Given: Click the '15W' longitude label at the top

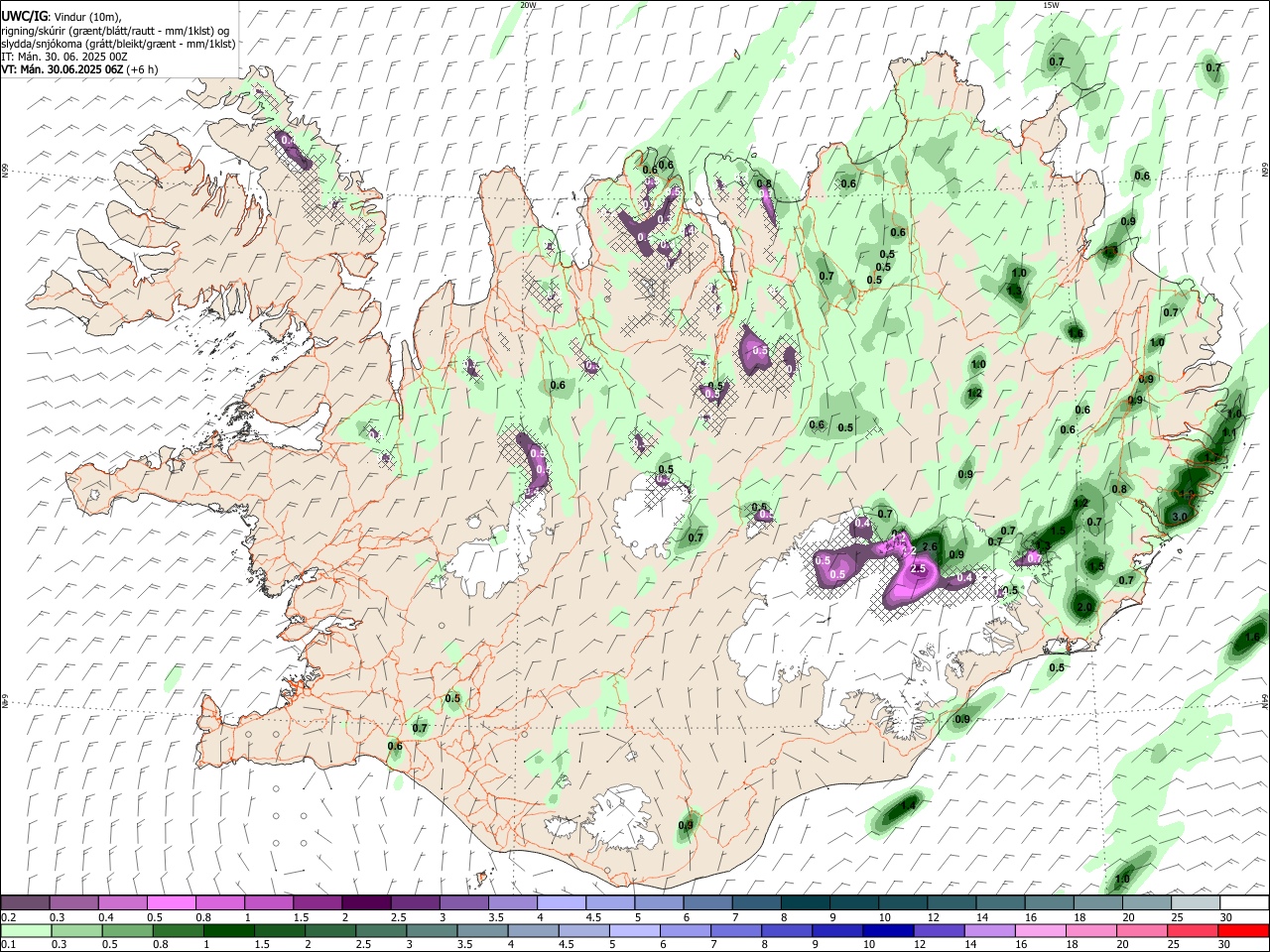Looking at the screenshot, I should tap(1051, 5).
